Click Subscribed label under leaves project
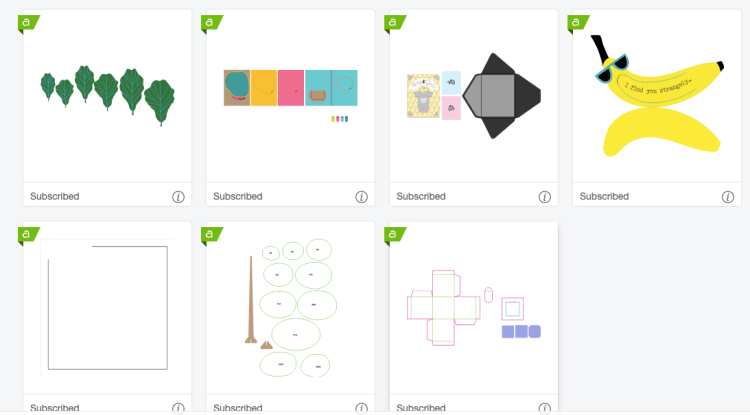The height and width of the screenshot is (415, 750). pos(55,197)
